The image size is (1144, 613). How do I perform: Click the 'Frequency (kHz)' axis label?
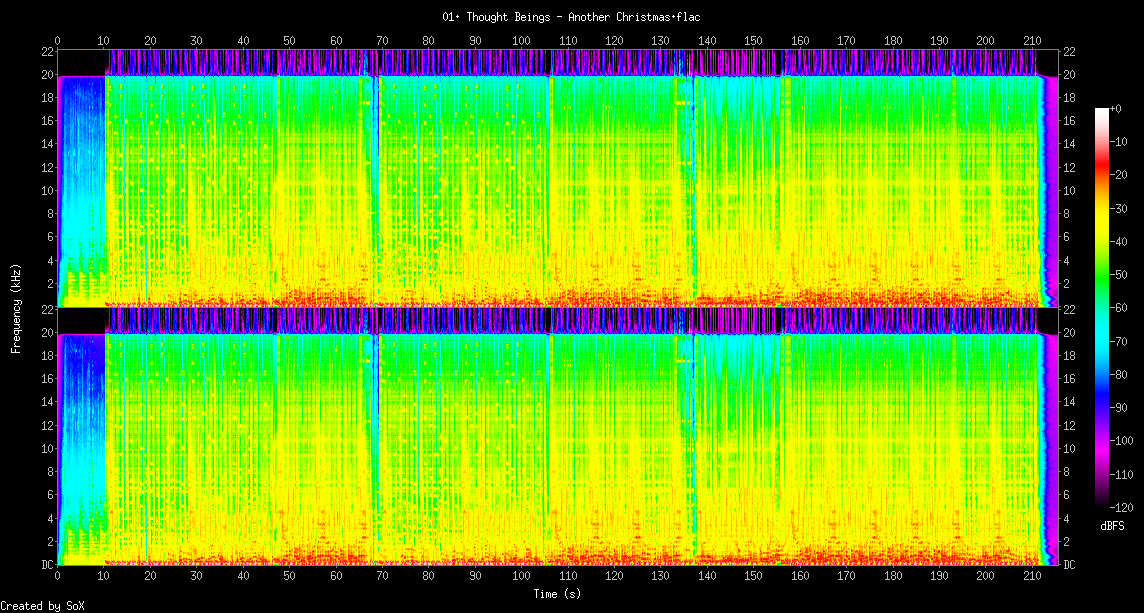pos(16,309)
